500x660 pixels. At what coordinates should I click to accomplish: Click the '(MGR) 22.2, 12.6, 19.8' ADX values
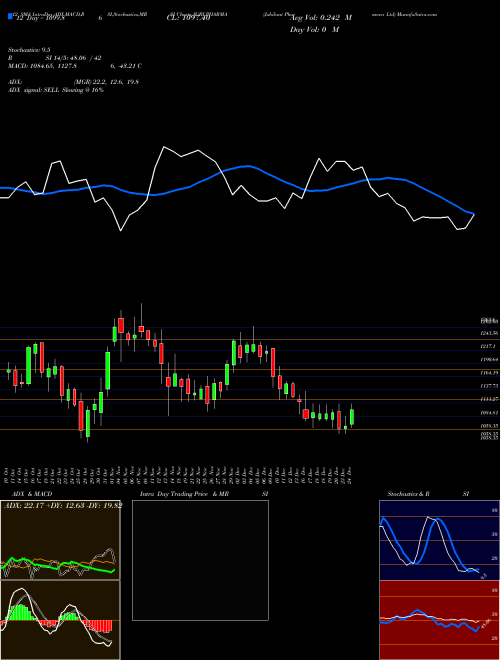(x=106, y=82)
